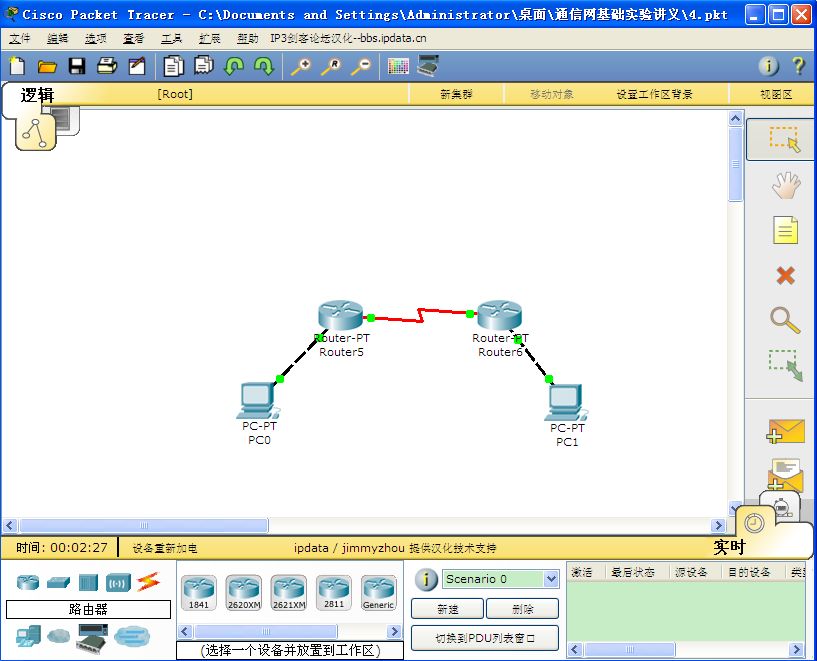Pick the Generic router model
Viewport: 817px width, 661px height.
[378, 593]
